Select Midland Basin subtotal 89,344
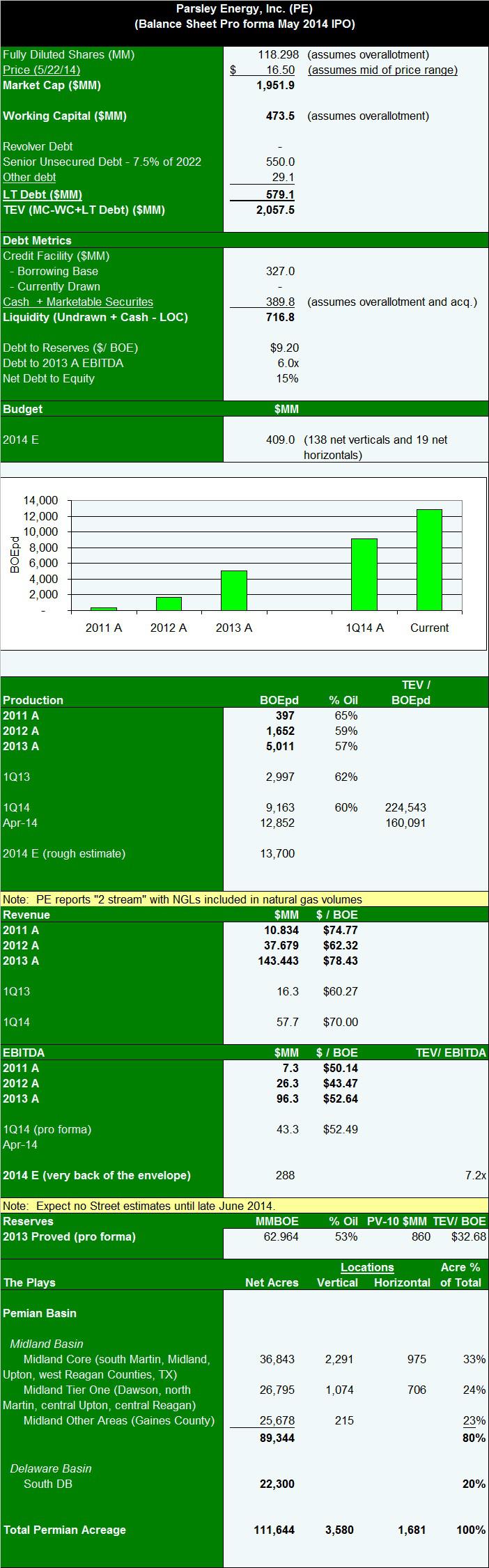This screenshot has width=489, height=1568. click(277, 1438)
